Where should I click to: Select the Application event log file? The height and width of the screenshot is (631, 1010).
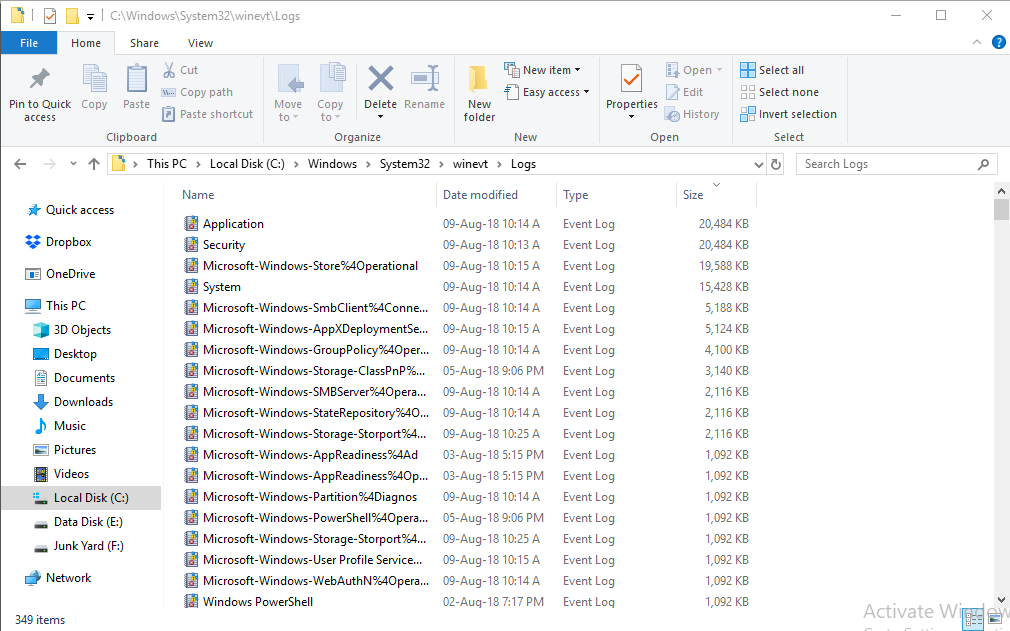[233, 223]
